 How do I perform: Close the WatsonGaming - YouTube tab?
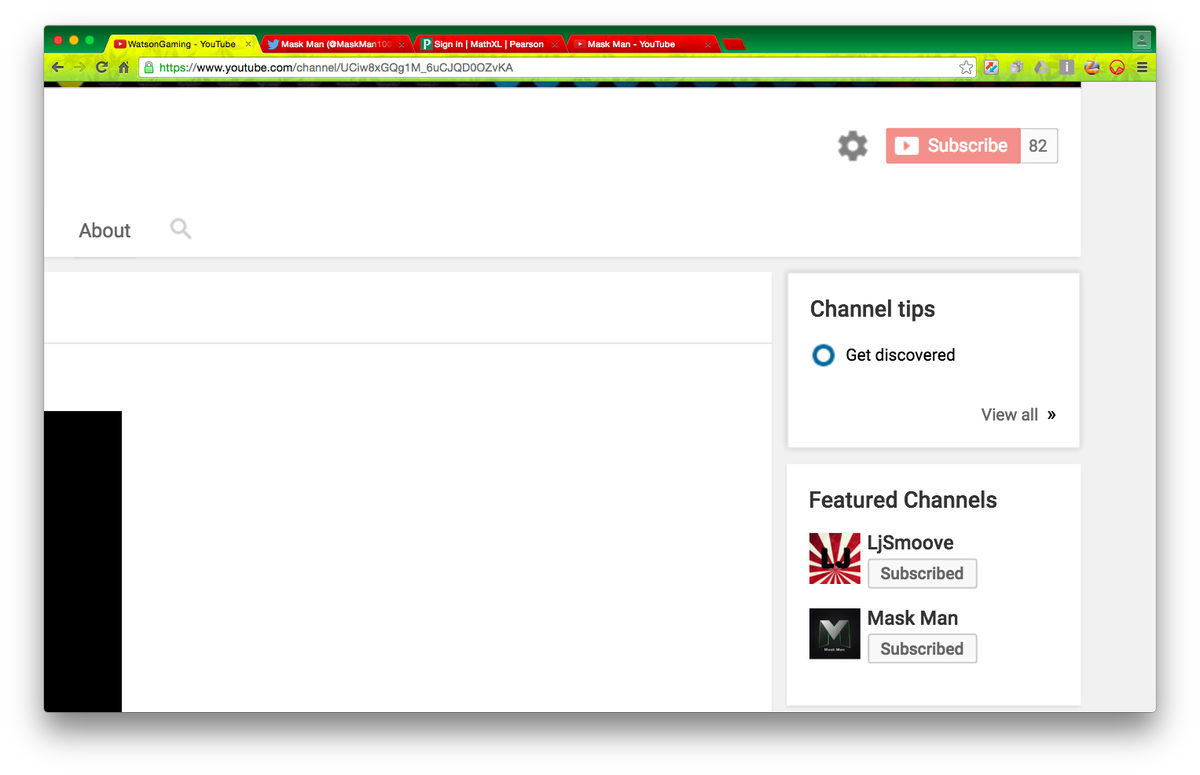click(x=249, y=44)
